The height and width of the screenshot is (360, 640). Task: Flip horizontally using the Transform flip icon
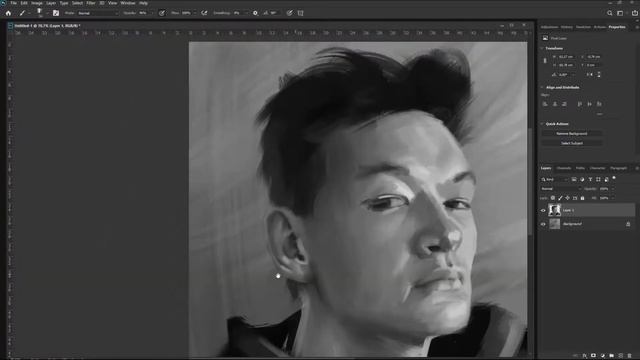(x=589, y=75)
